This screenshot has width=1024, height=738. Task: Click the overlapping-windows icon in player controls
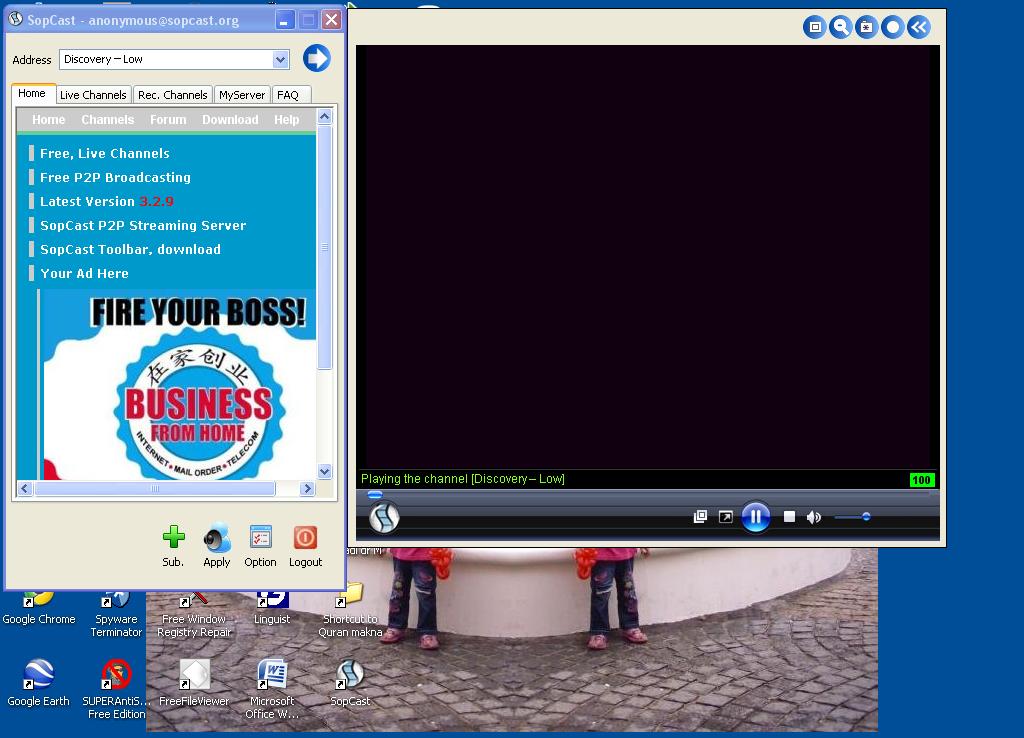pos(700,517)
